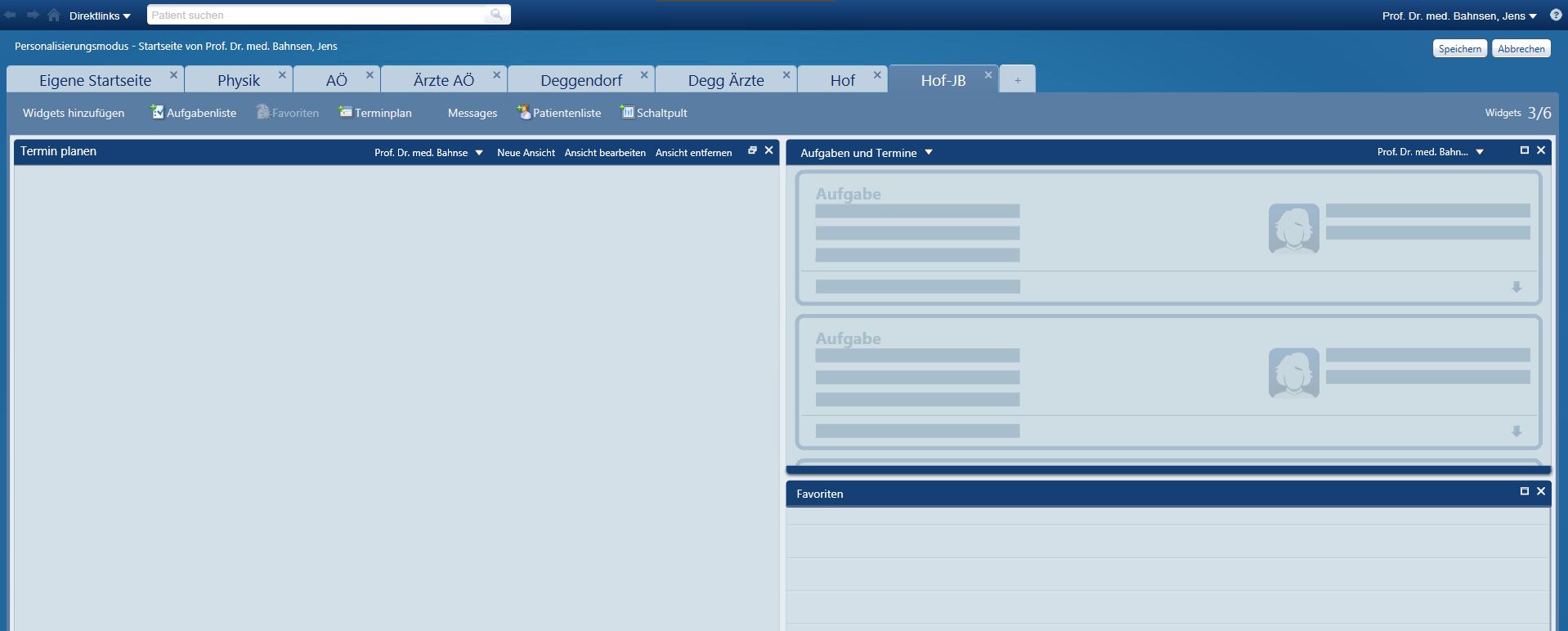Open the help question mark icon
The height and width of the screenshot is (631, 1568).
pos(1555,15)
